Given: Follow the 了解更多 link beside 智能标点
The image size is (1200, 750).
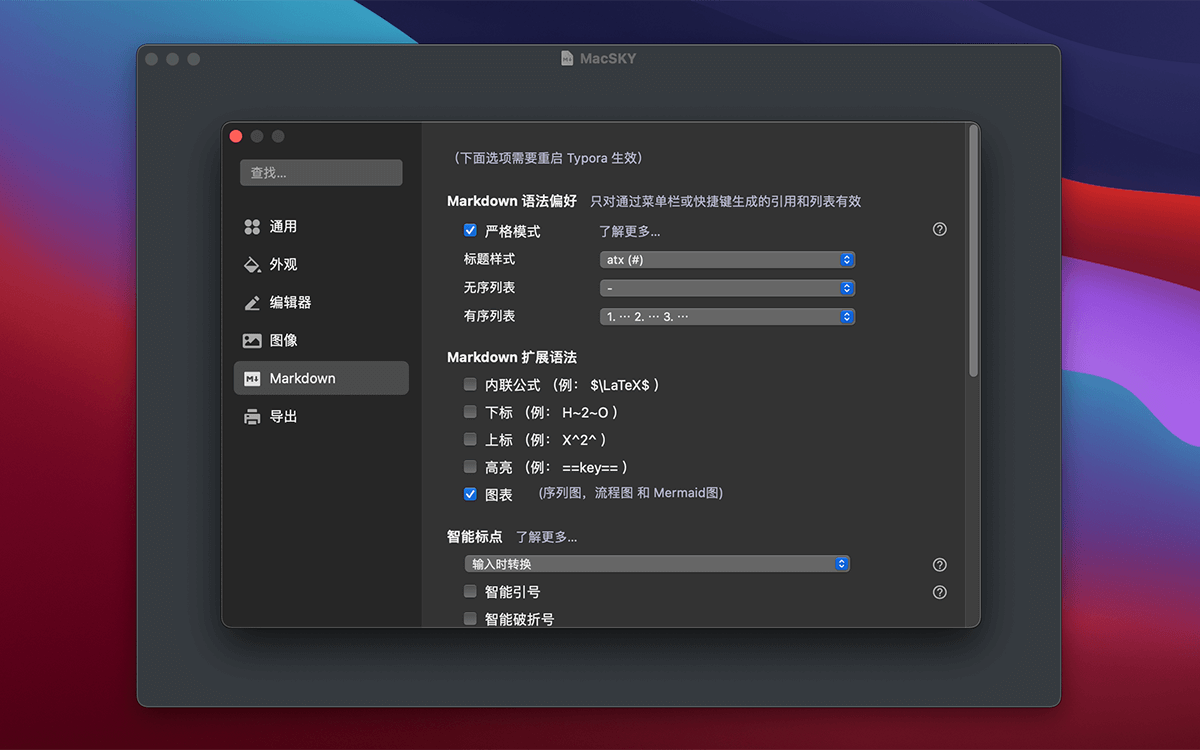Looking at the screenshot, I should [x=546, y=537].
